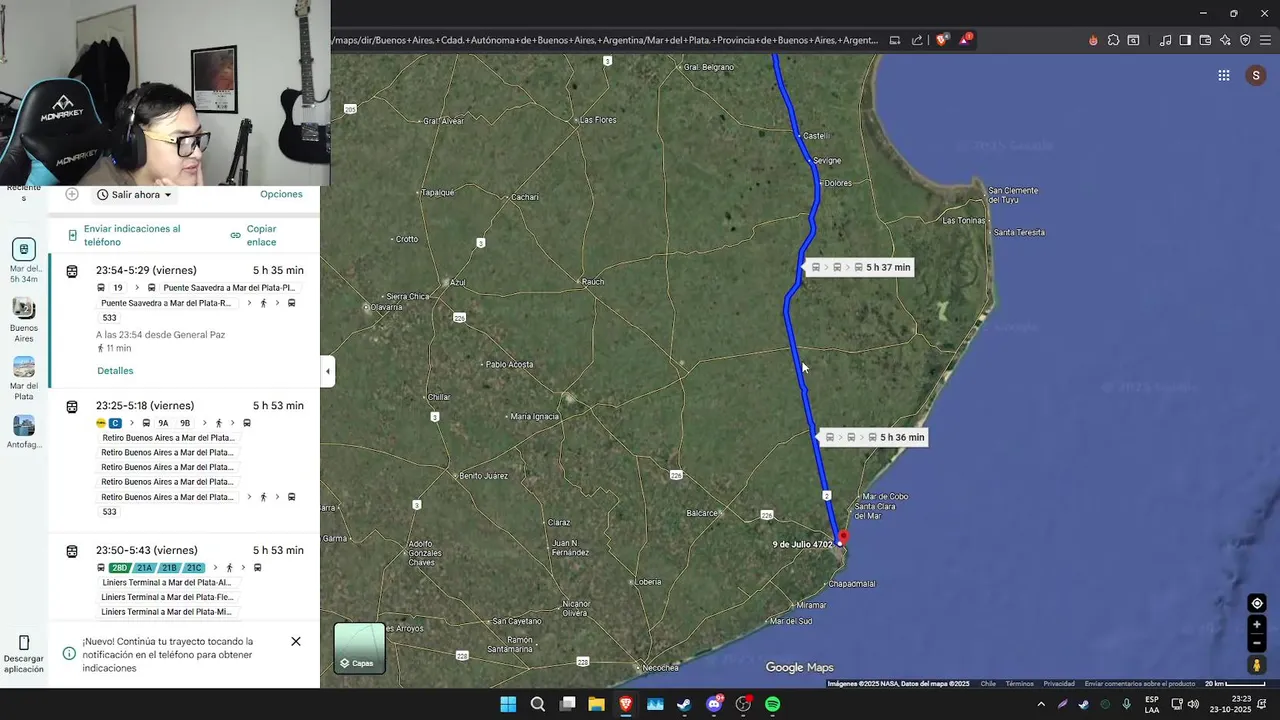Viewport: 1280px width, 720px height.
Task: Click the install app icon in address bar
Action: tap(894, 40)
